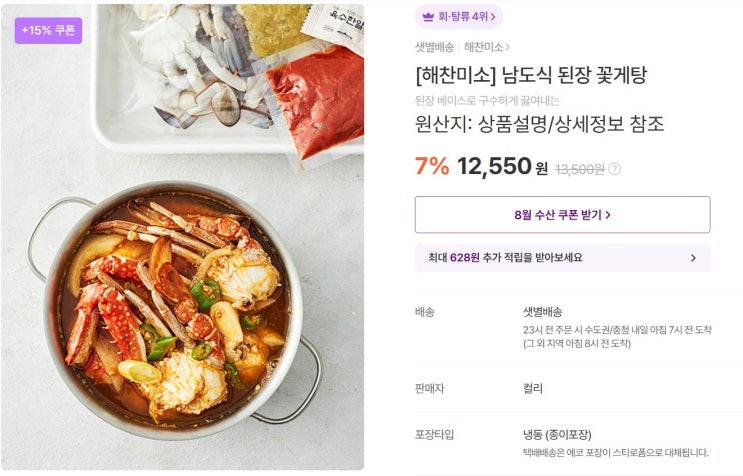Screen dimensions: 743x476
Task: Expand the 628원 추가 적립 arrow
Action: 693,258
